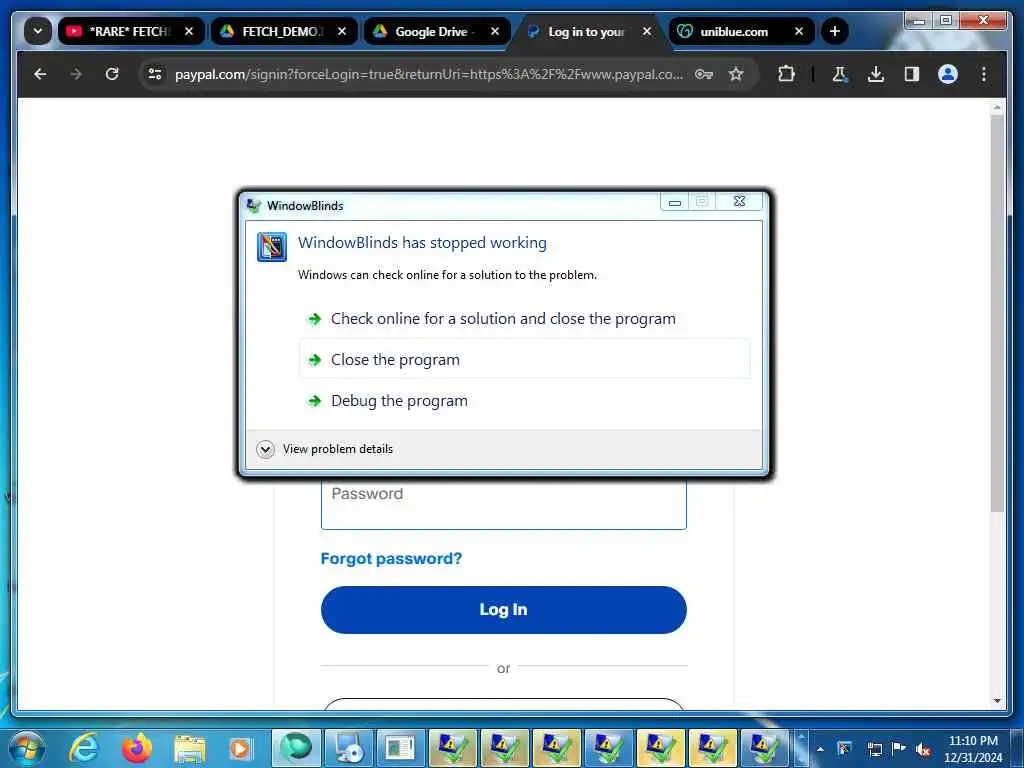This screenshot has height=768, width=1024.
Task: Close the uniblue.com tab
Action: (x=799, y=31)
